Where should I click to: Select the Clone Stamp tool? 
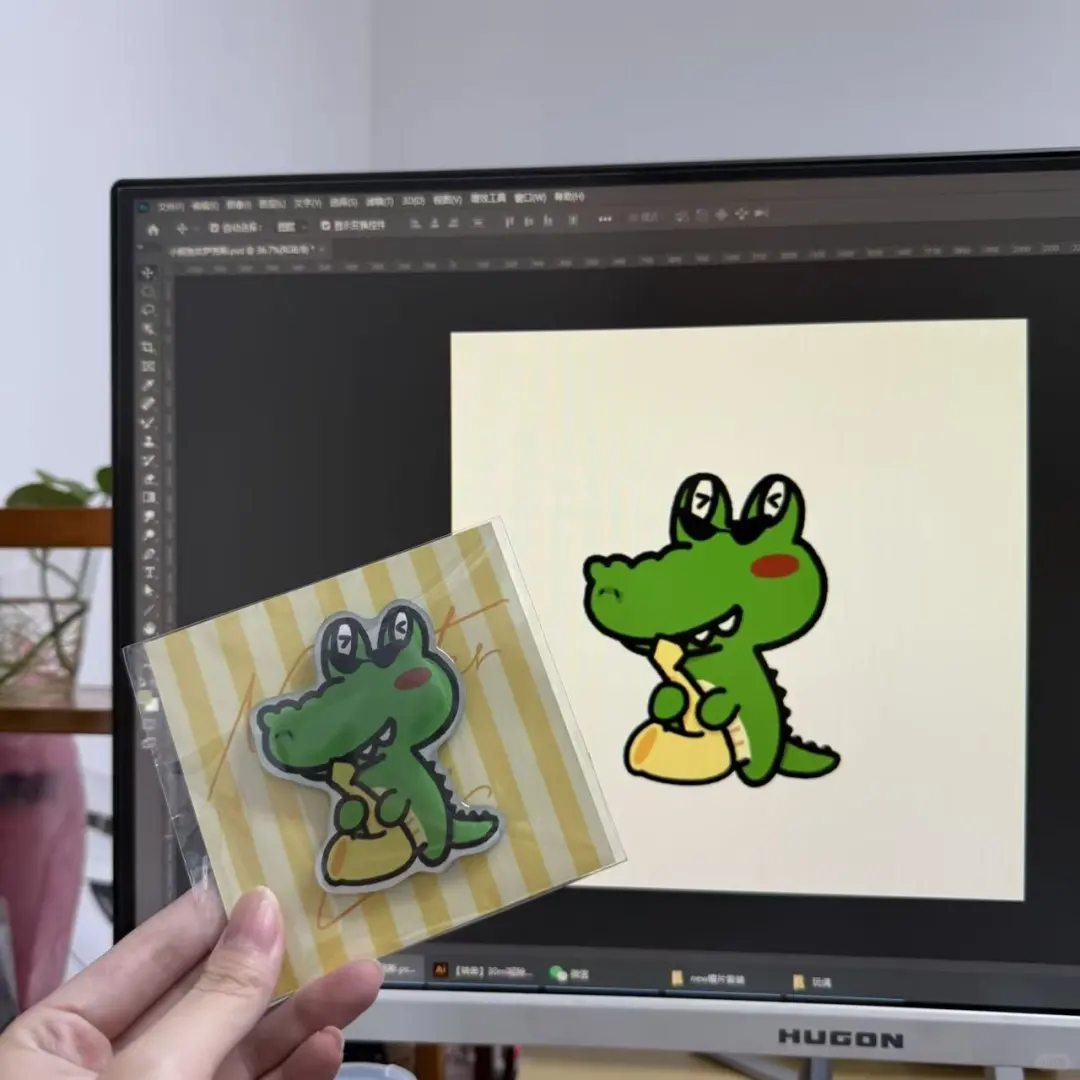149,442
